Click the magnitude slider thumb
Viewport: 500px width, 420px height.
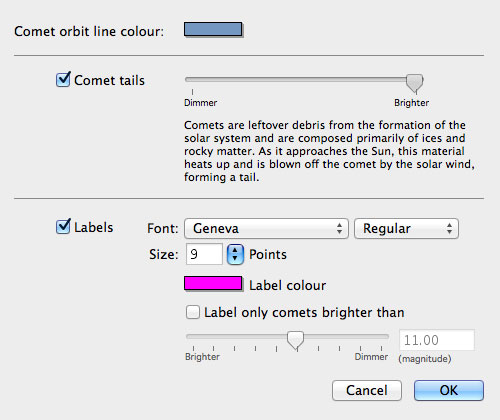[296, 340]
